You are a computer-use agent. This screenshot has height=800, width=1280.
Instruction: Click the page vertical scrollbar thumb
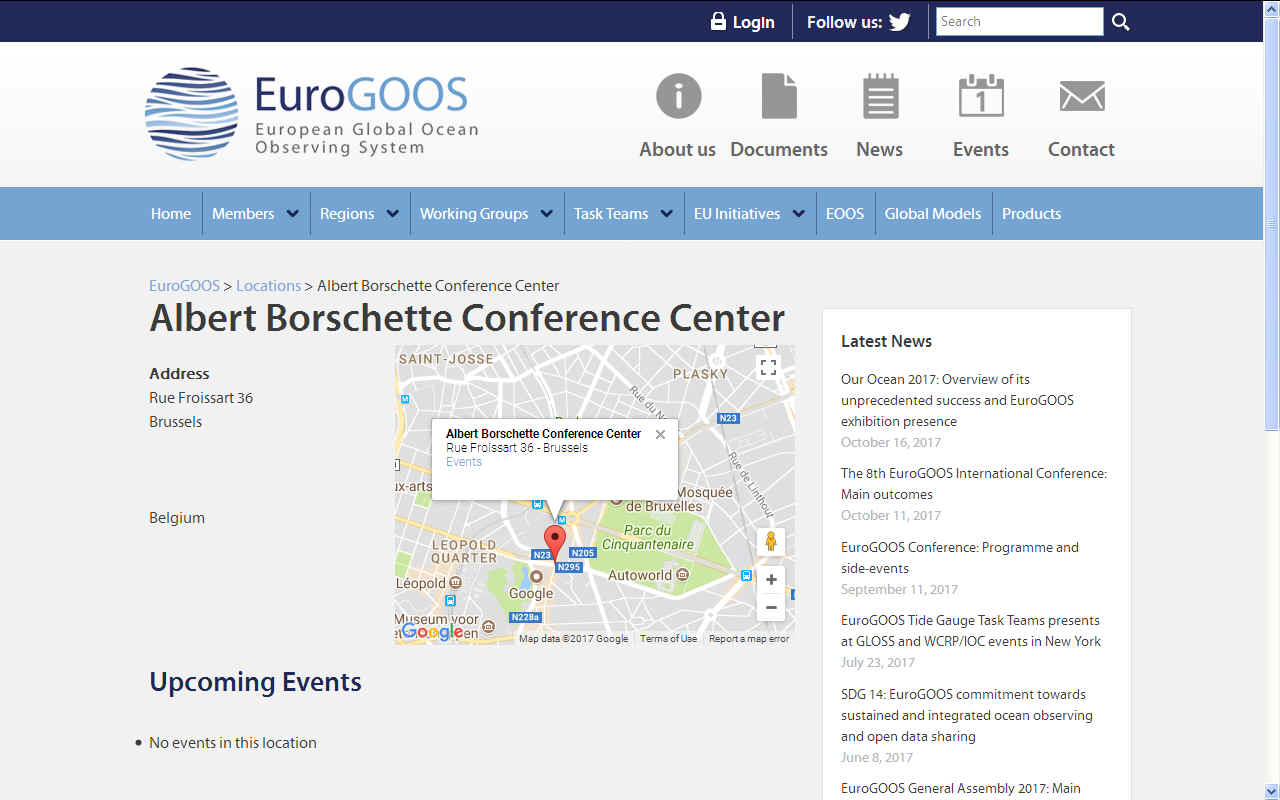pos(1271,225)
